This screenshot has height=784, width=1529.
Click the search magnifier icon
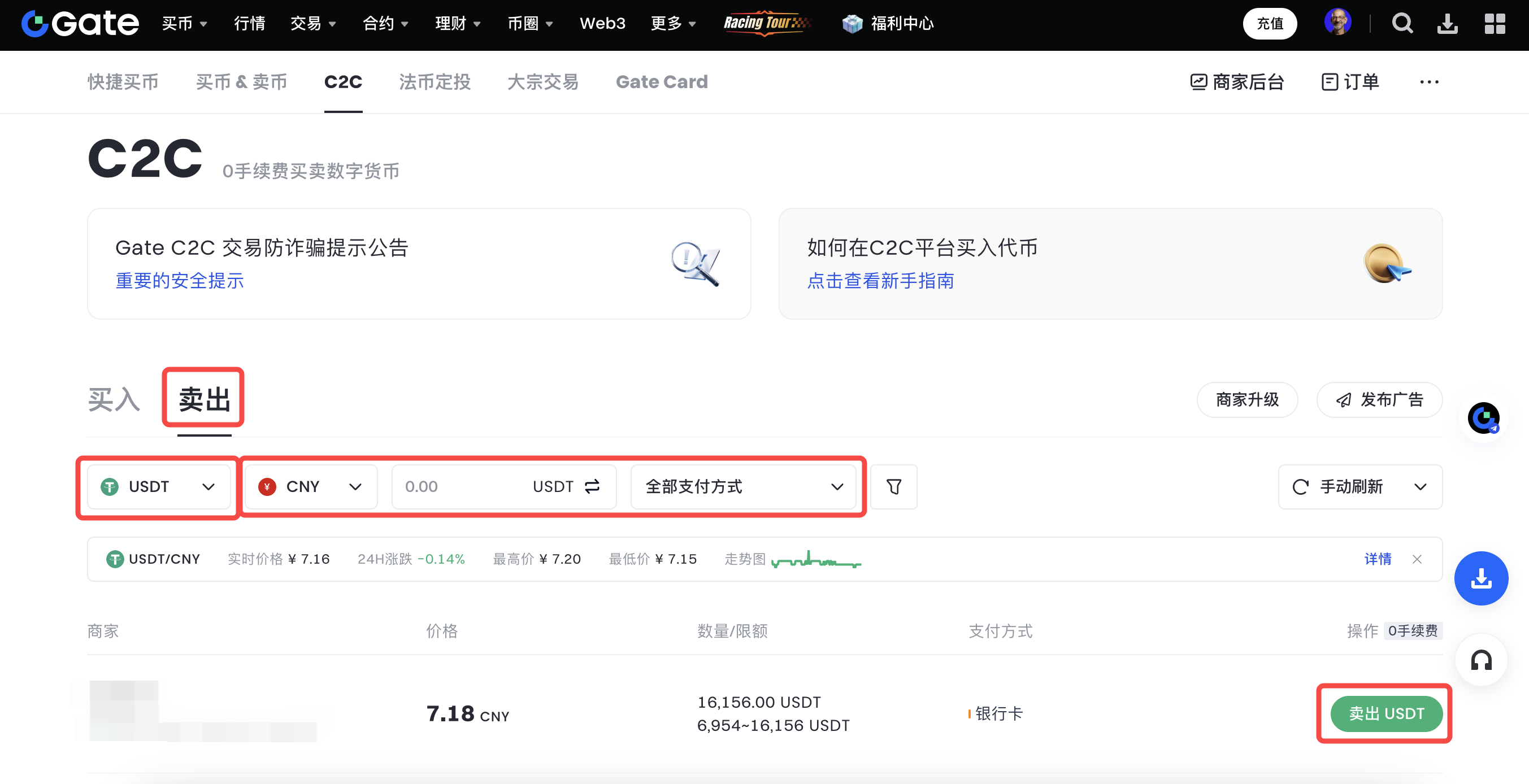(1402, 24)
